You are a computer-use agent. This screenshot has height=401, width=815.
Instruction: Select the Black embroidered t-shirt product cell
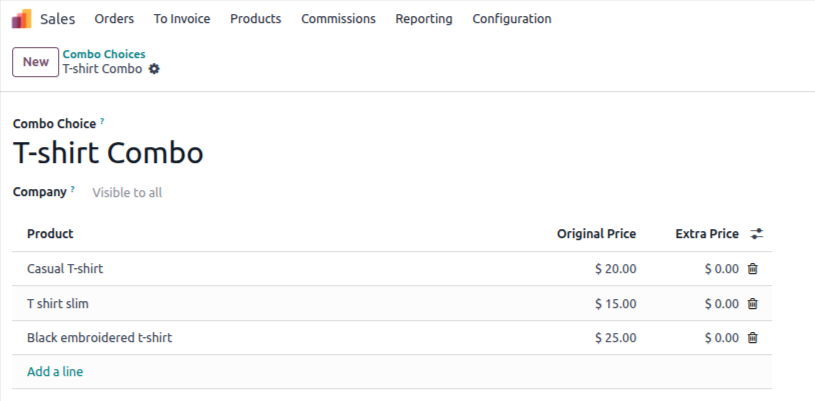pos(99,338)
